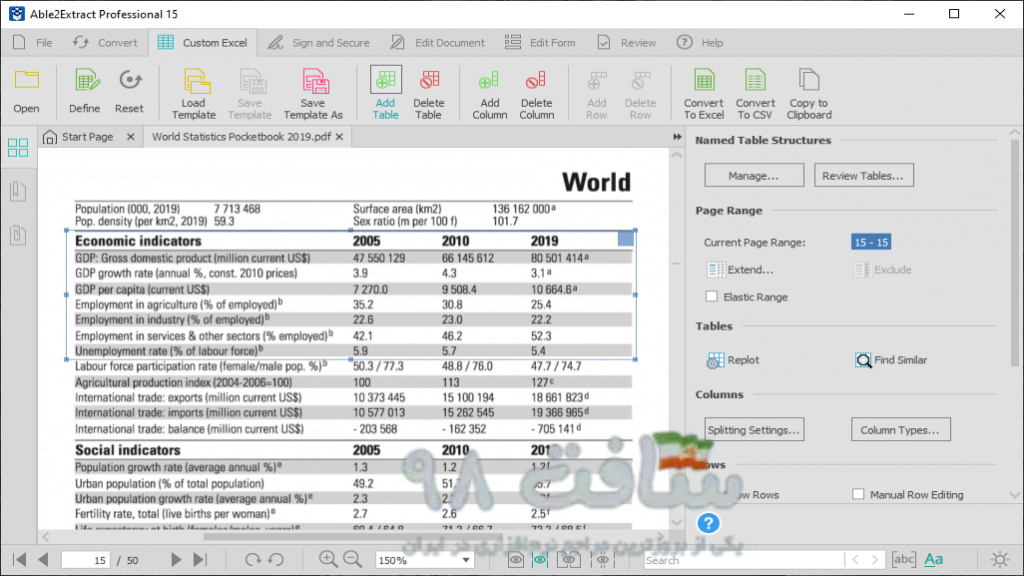Zoom in on the document
Viewport: 1024px width, 576px height.
coord(328,559)
